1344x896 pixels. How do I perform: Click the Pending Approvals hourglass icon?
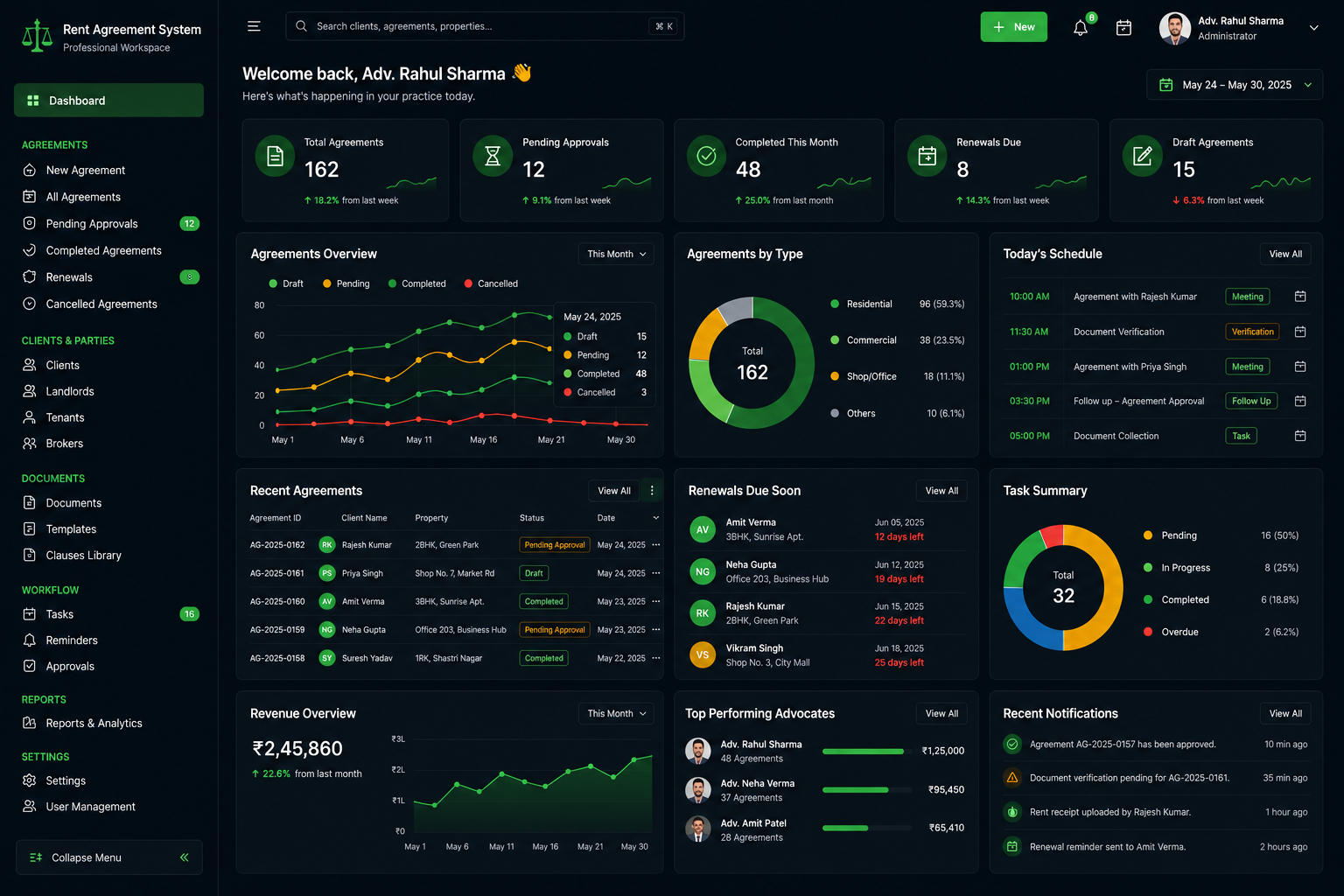pos(493,157)
